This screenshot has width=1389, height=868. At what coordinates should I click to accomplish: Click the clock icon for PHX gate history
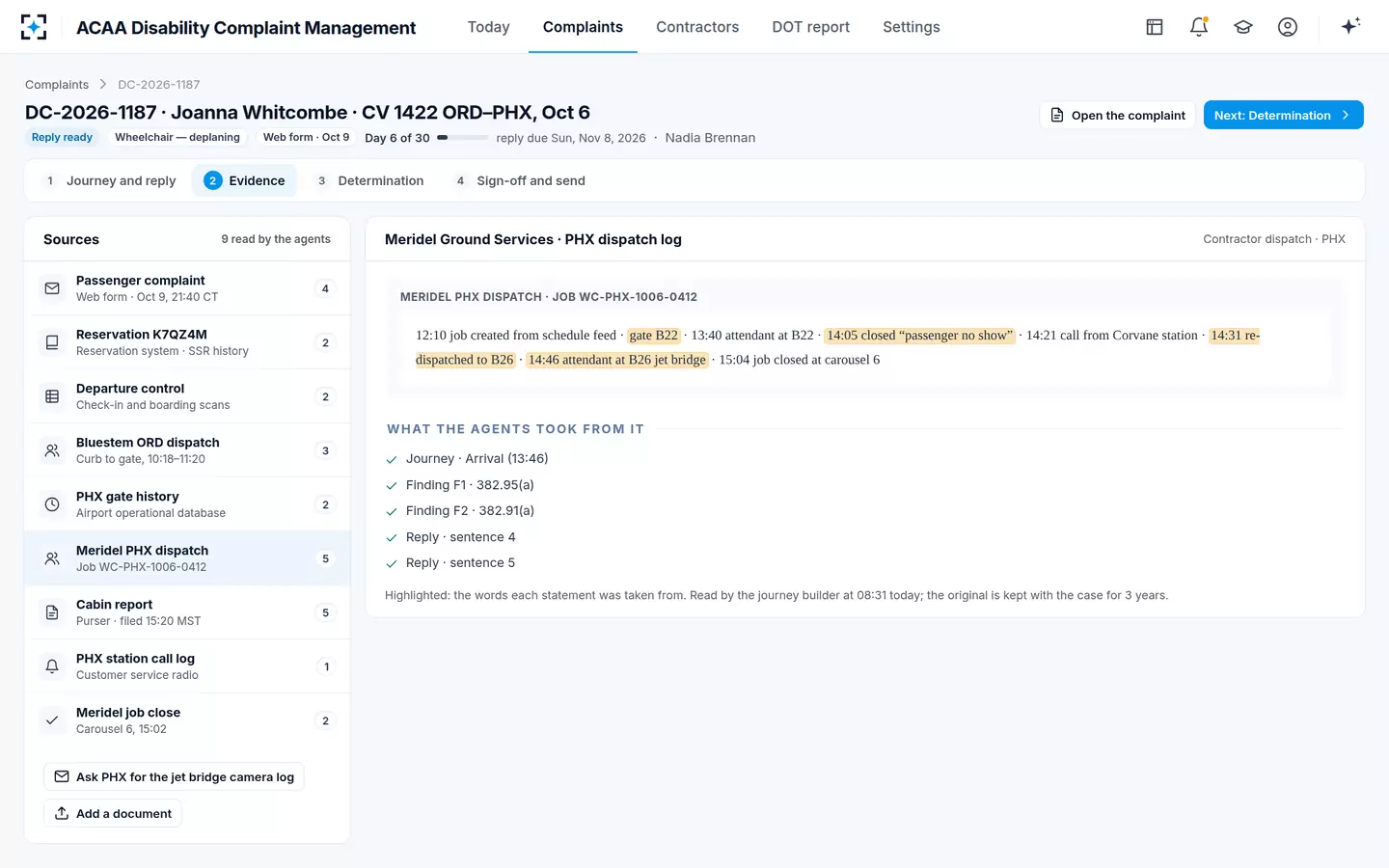coord(52,504)
